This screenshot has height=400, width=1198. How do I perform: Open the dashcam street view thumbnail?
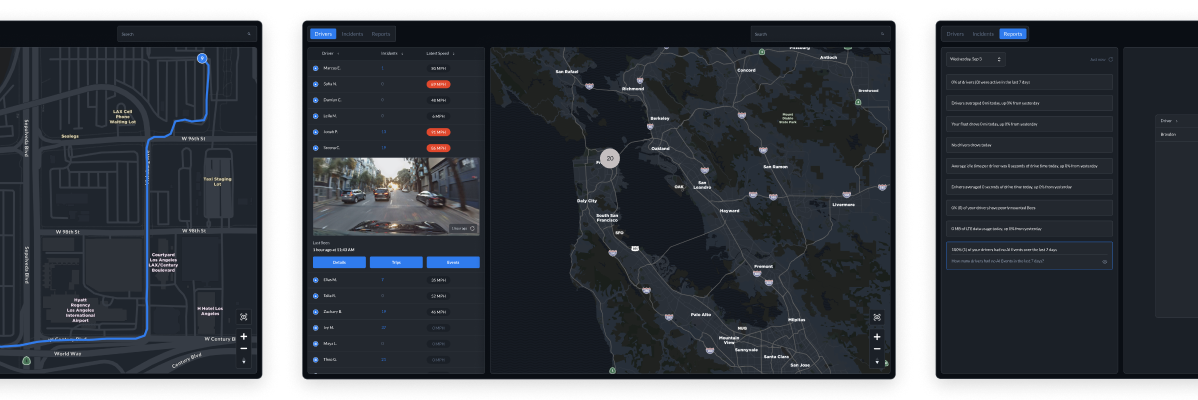(397, 196)
